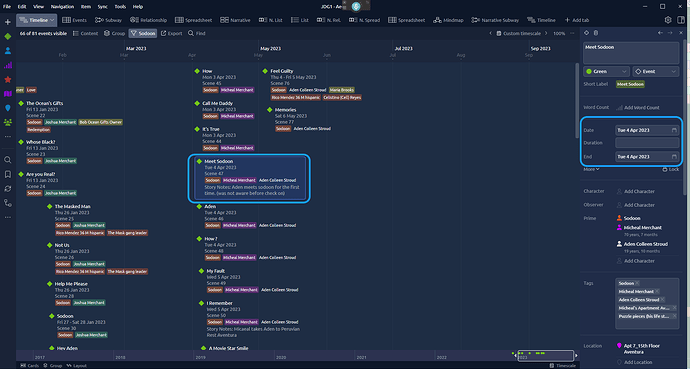Open the Timeline view dropdown tab
The height and width of the screenshot is (369, 690).
(37, 20)
